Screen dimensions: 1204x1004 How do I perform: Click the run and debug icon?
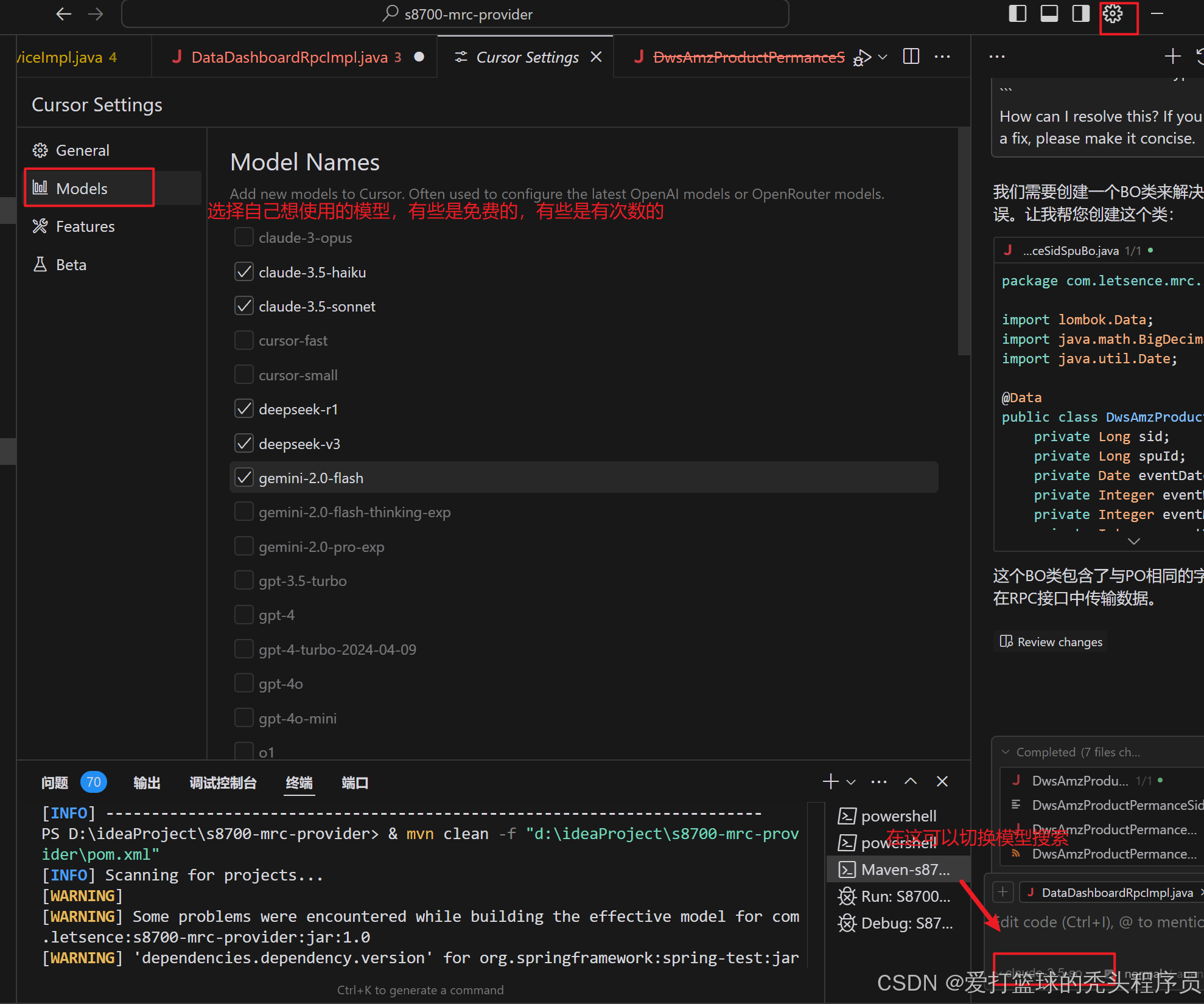pyautogui.click(x=862, y=57)
